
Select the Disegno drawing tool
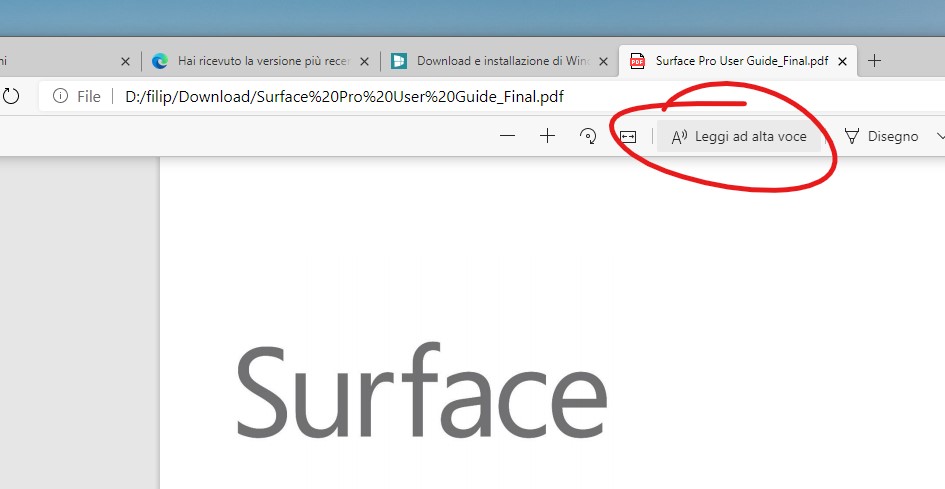tap(882, 137)
